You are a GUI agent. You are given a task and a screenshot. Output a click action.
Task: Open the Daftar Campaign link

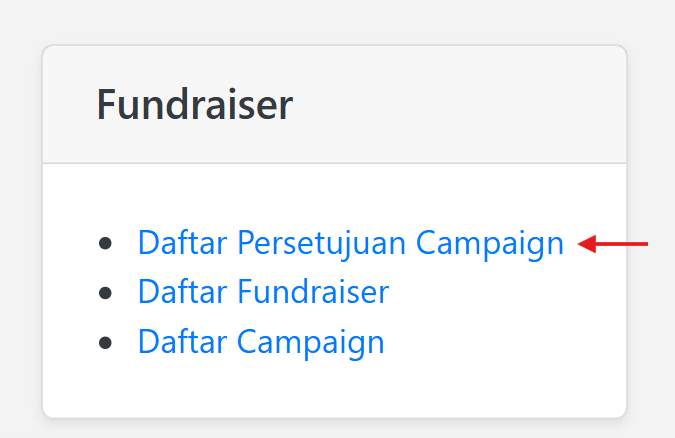[261, 341]
